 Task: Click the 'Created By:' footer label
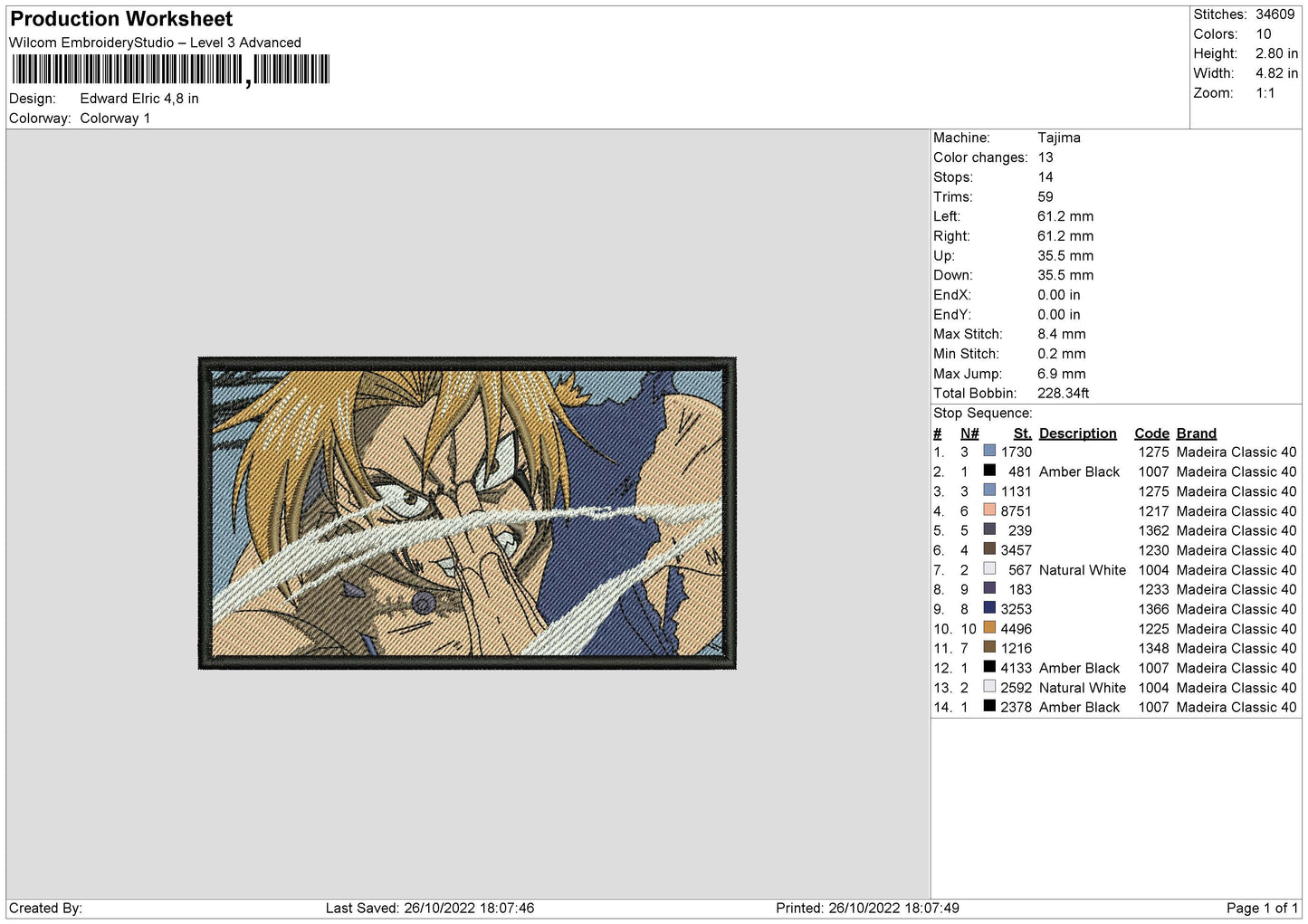[45, 908]
